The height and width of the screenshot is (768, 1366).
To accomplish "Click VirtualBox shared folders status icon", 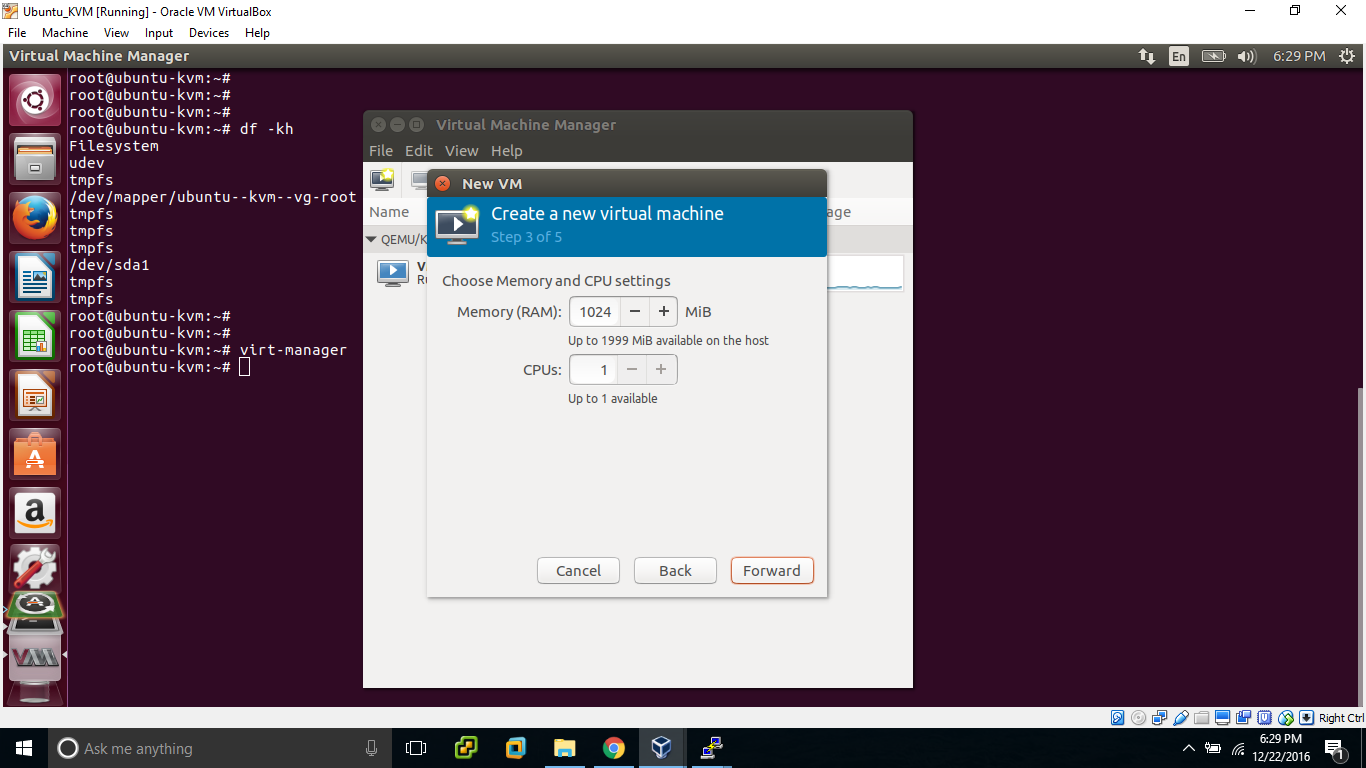I will point(1201,718).
